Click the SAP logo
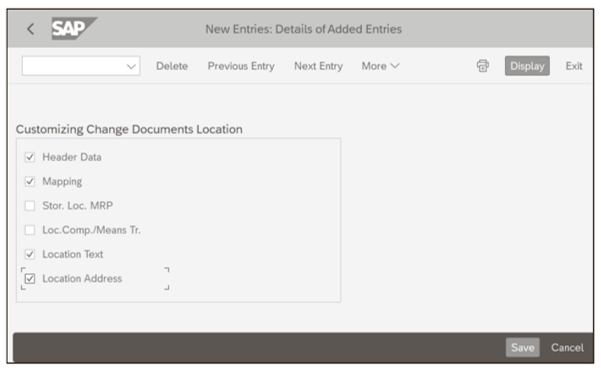The height and width of the screenshot is (372, 601). click(74, 28)
